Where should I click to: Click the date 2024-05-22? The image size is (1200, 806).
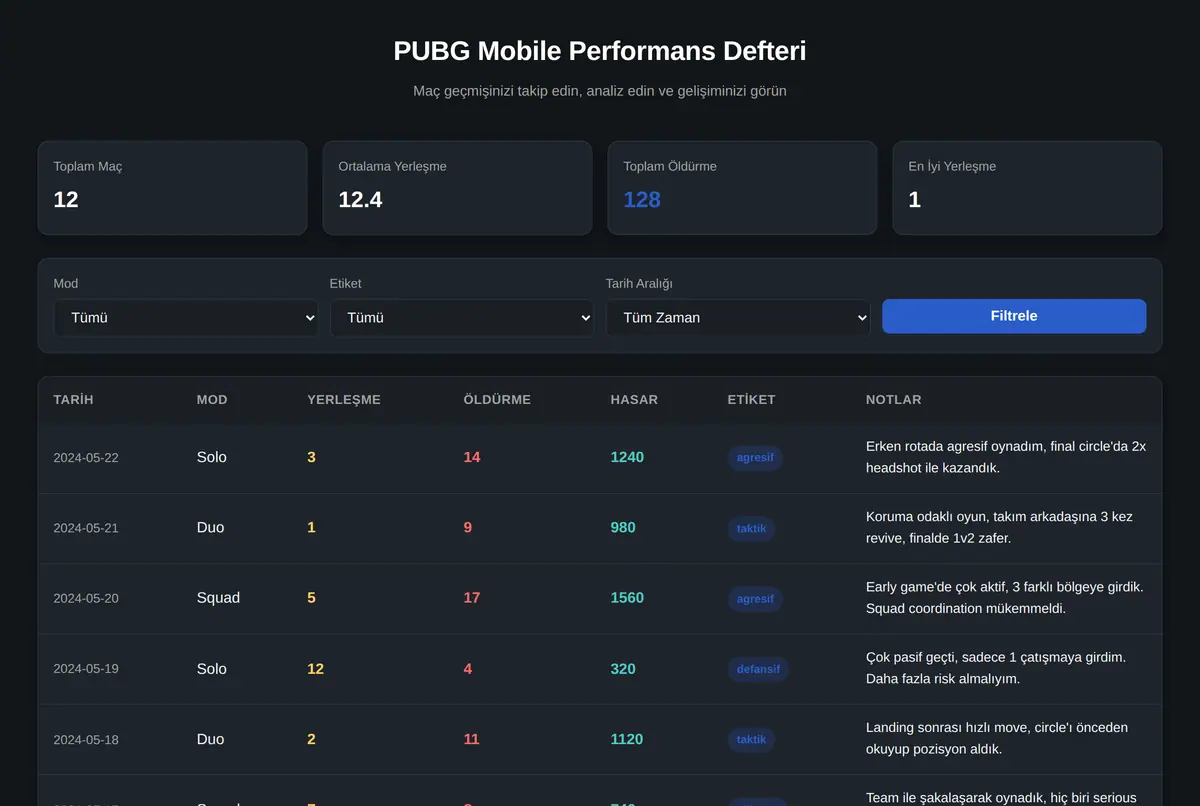click(86, 458)
